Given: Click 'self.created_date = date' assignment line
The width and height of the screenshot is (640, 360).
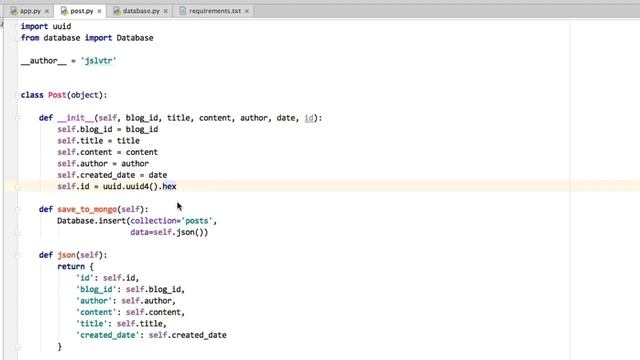Looking at the screenshot, I should tap(112, 175).
